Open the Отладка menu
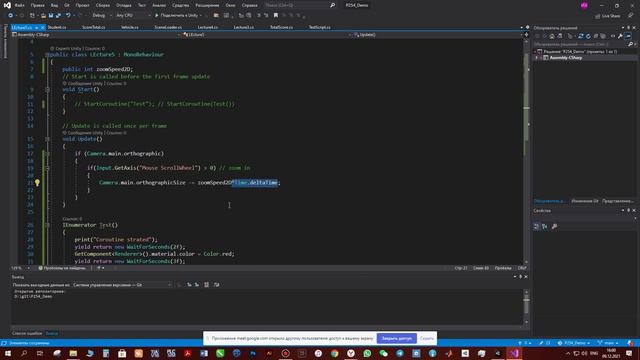This screenshot has width=640, height=360. (x=124, y=5)
